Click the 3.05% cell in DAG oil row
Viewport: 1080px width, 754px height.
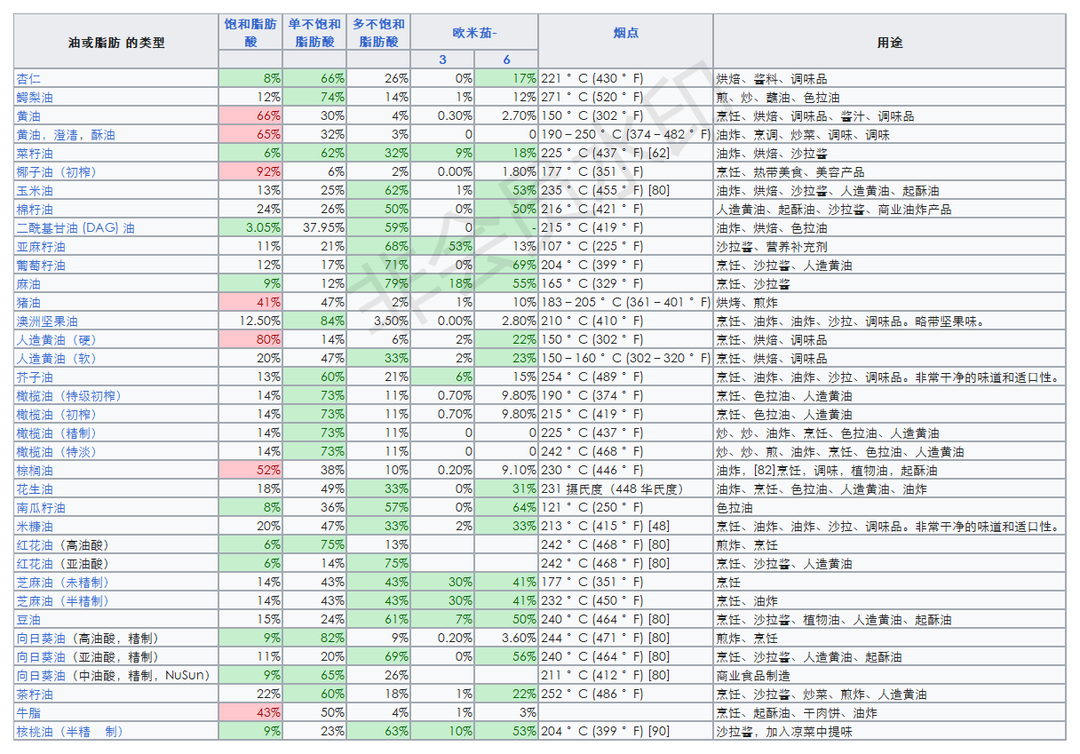pos(251,227)
